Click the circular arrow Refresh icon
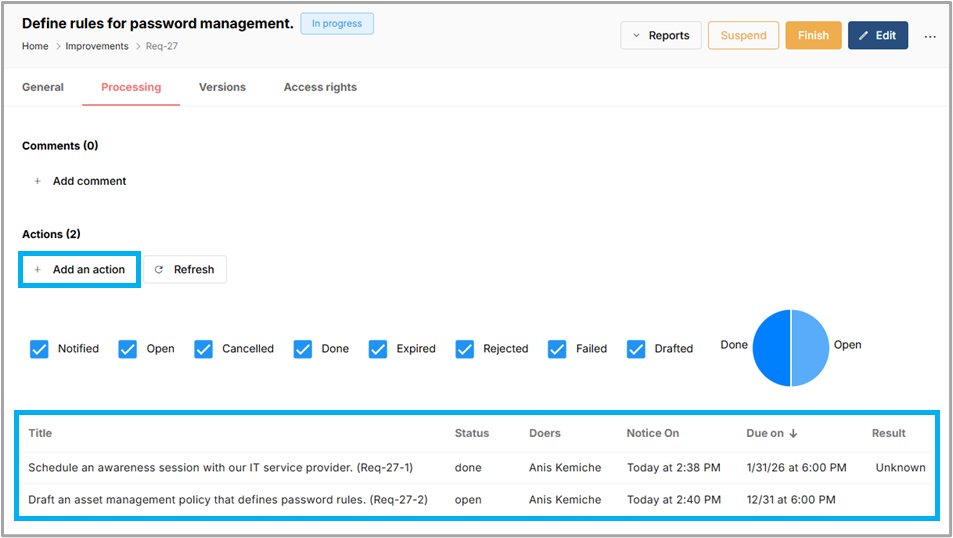 [159, 270]
